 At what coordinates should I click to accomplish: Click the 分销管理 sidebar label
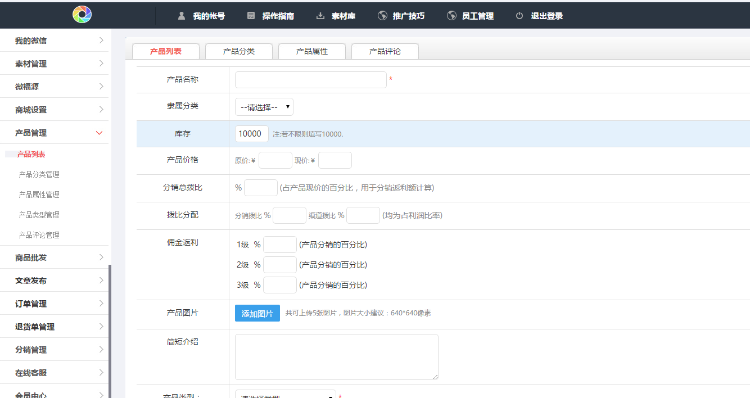coord(31,350)
